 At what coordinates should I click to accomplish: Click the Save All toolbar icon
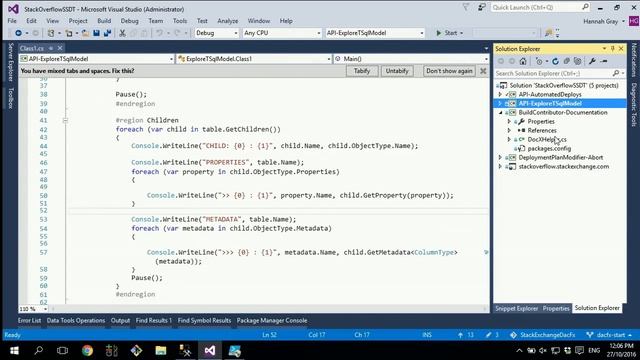point(107,33)
